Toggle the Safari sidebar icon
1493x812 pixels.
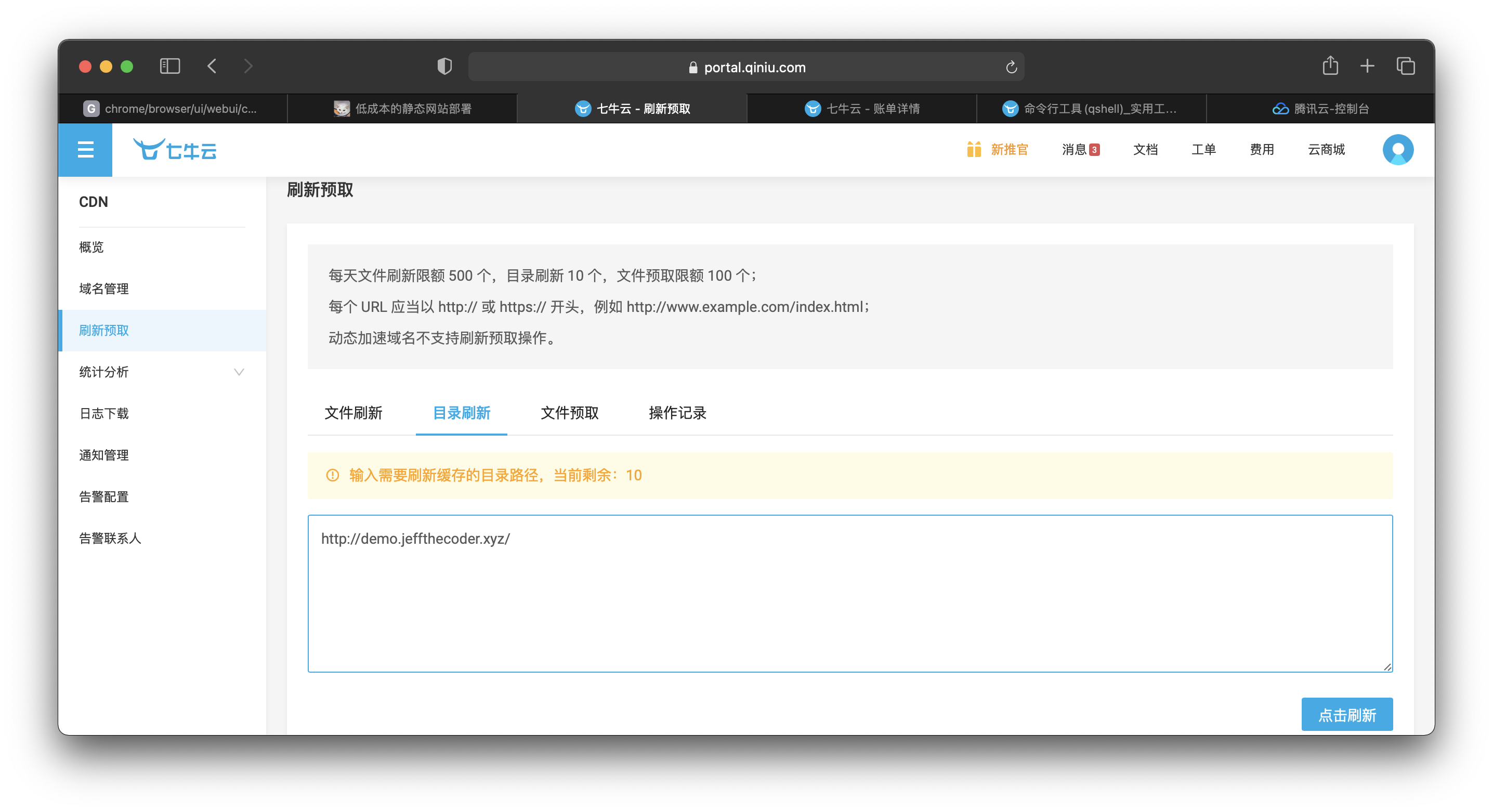[170, 66]
